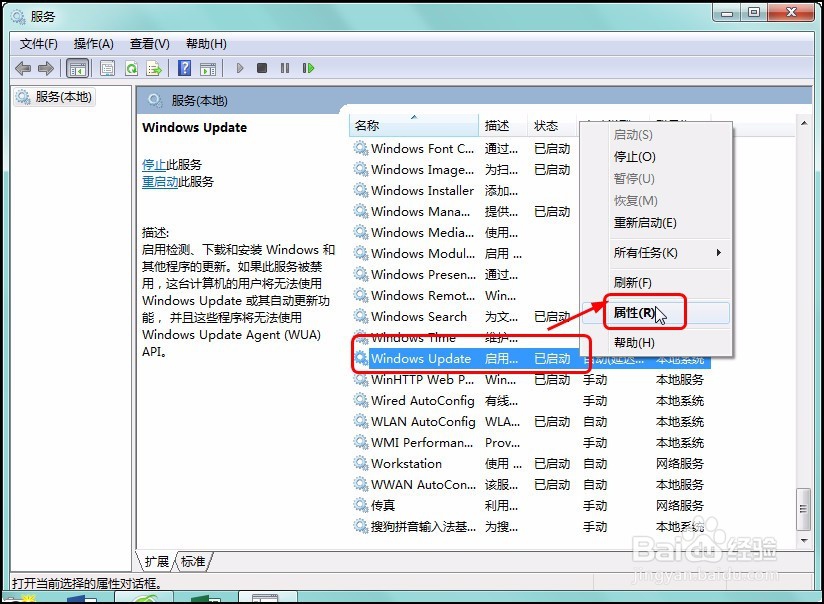This screenshot has width=824, height=604.
Task: Click the Pause service icon
Action: (285, 68)
